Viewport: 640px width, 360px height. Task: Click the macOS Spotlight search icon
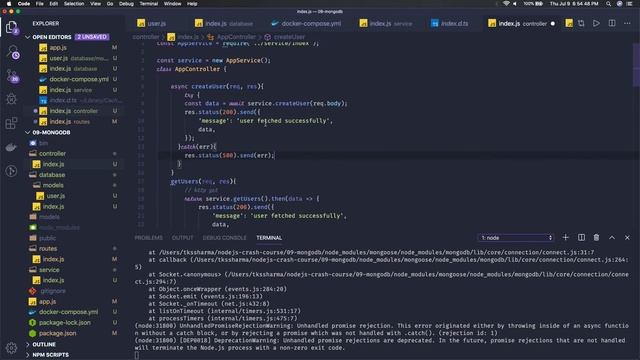pos(608,4)
